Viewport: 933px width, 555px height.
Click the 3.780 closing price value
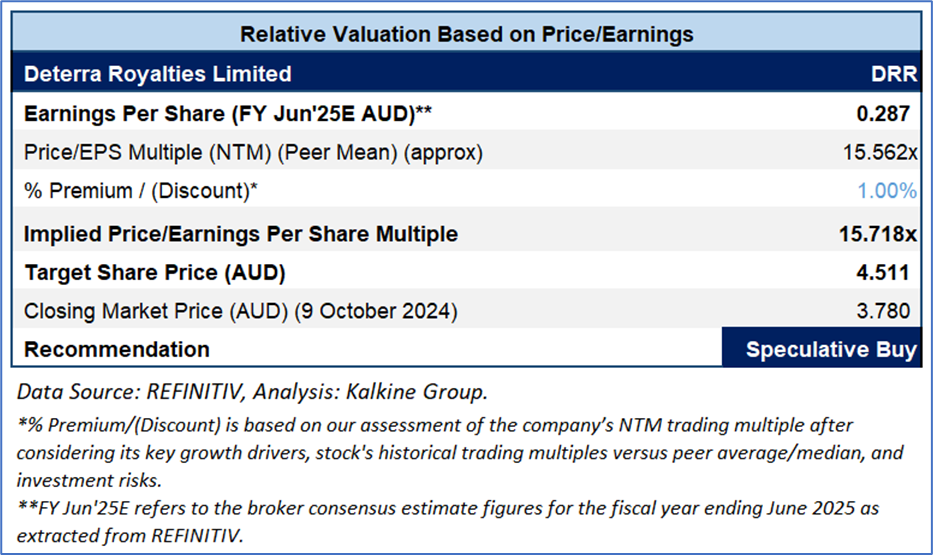point(888,311)
